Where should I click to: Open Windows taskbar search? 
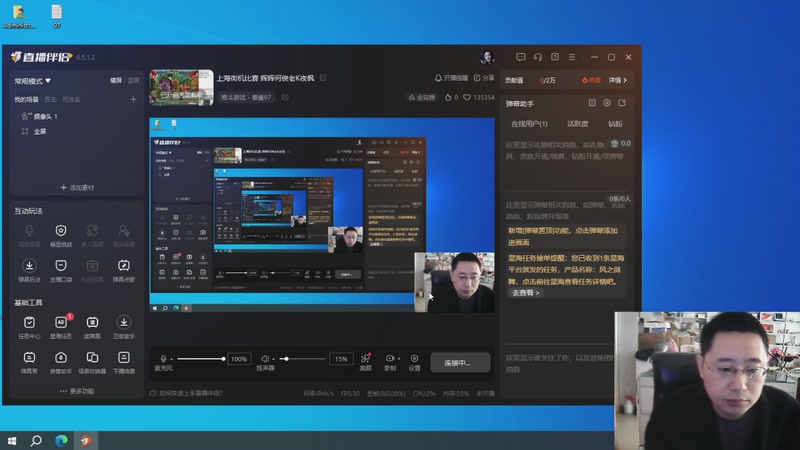tap(36, 440)
